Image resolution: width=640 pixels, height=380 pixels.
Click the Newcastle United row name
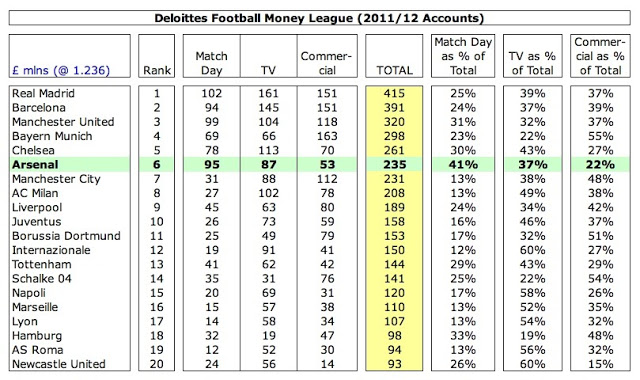pyautogui.click(x=59, y=364)
